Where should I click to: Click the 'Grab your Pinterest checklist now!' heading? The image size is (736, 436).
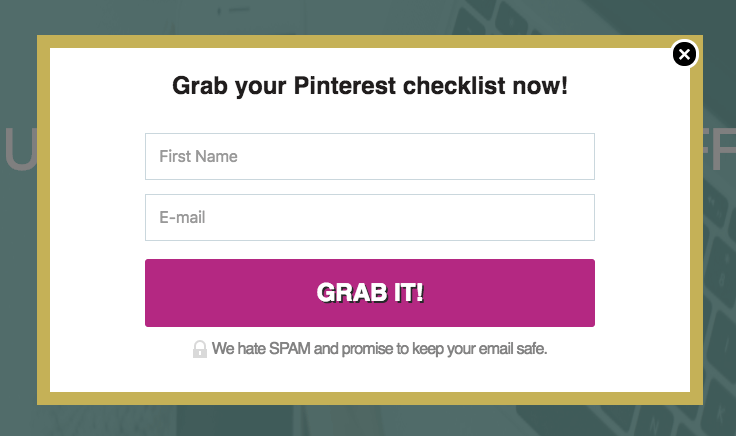point(370,86)
